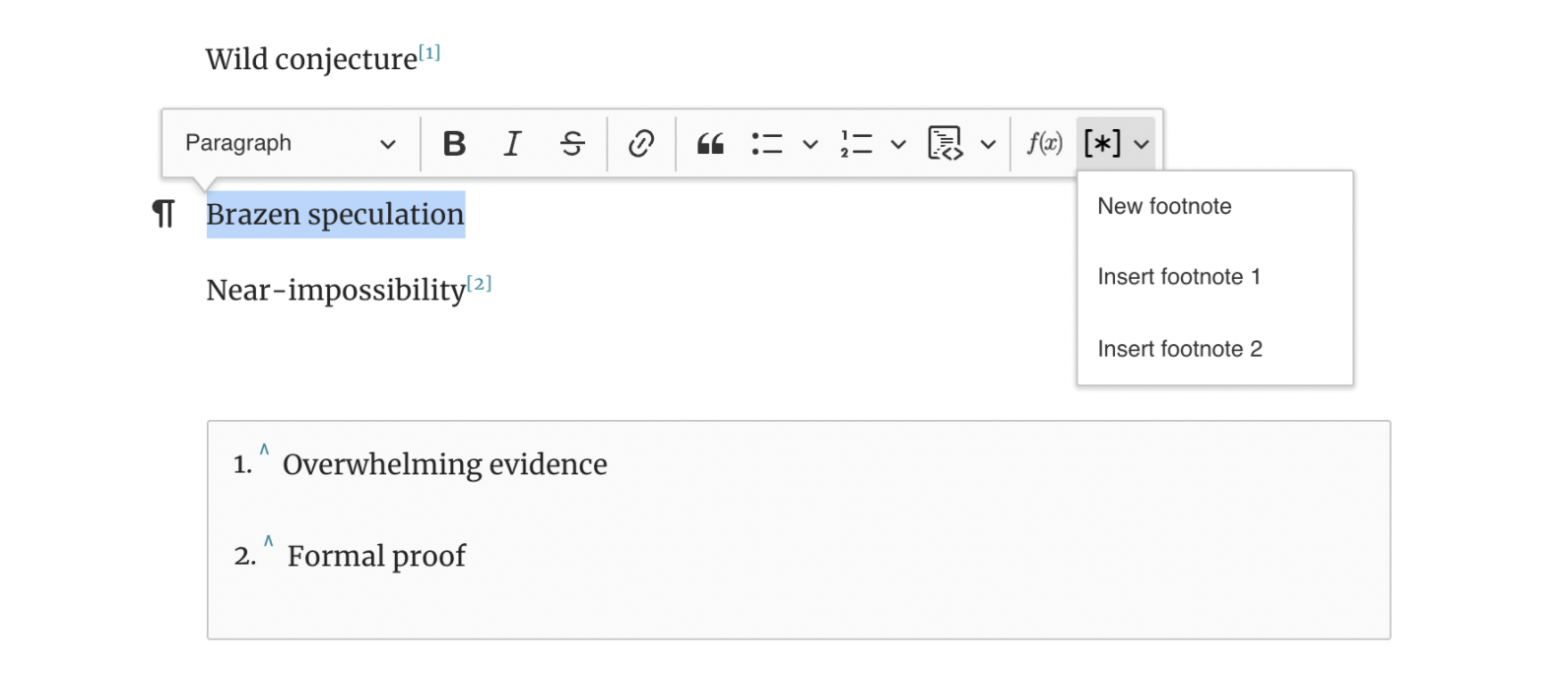
Task: Click back-link caret beside Formal proof
Action: [268, 542]
